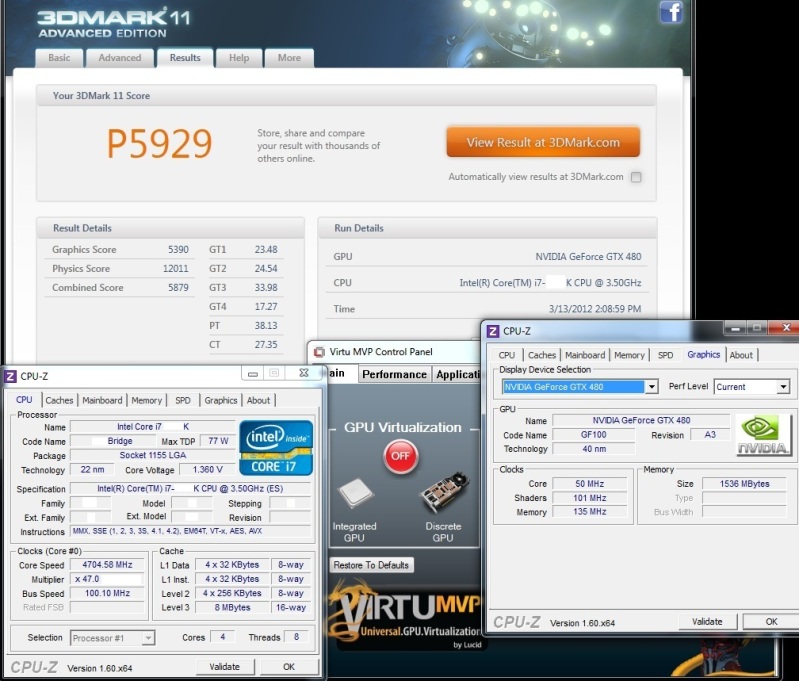This screenshot has height=681, width=799.
Task: Click OK in right CPU-Z window
Action: [771, 622]
